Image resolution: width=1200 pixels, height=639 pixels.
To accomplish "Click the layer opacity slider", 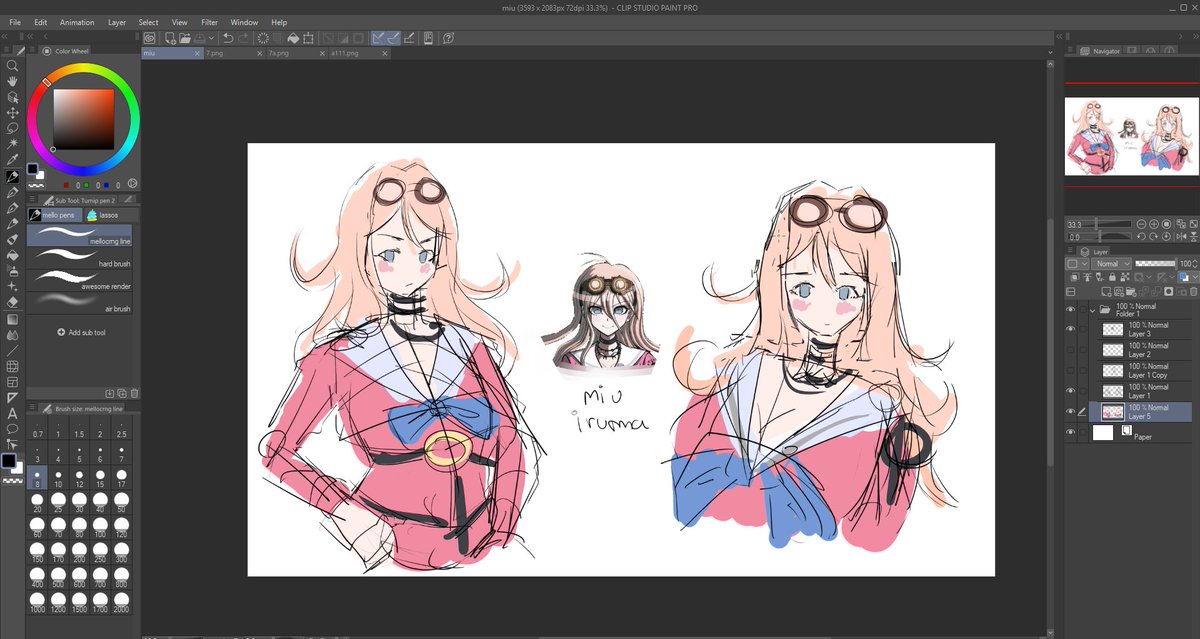I will point(1155,263).
